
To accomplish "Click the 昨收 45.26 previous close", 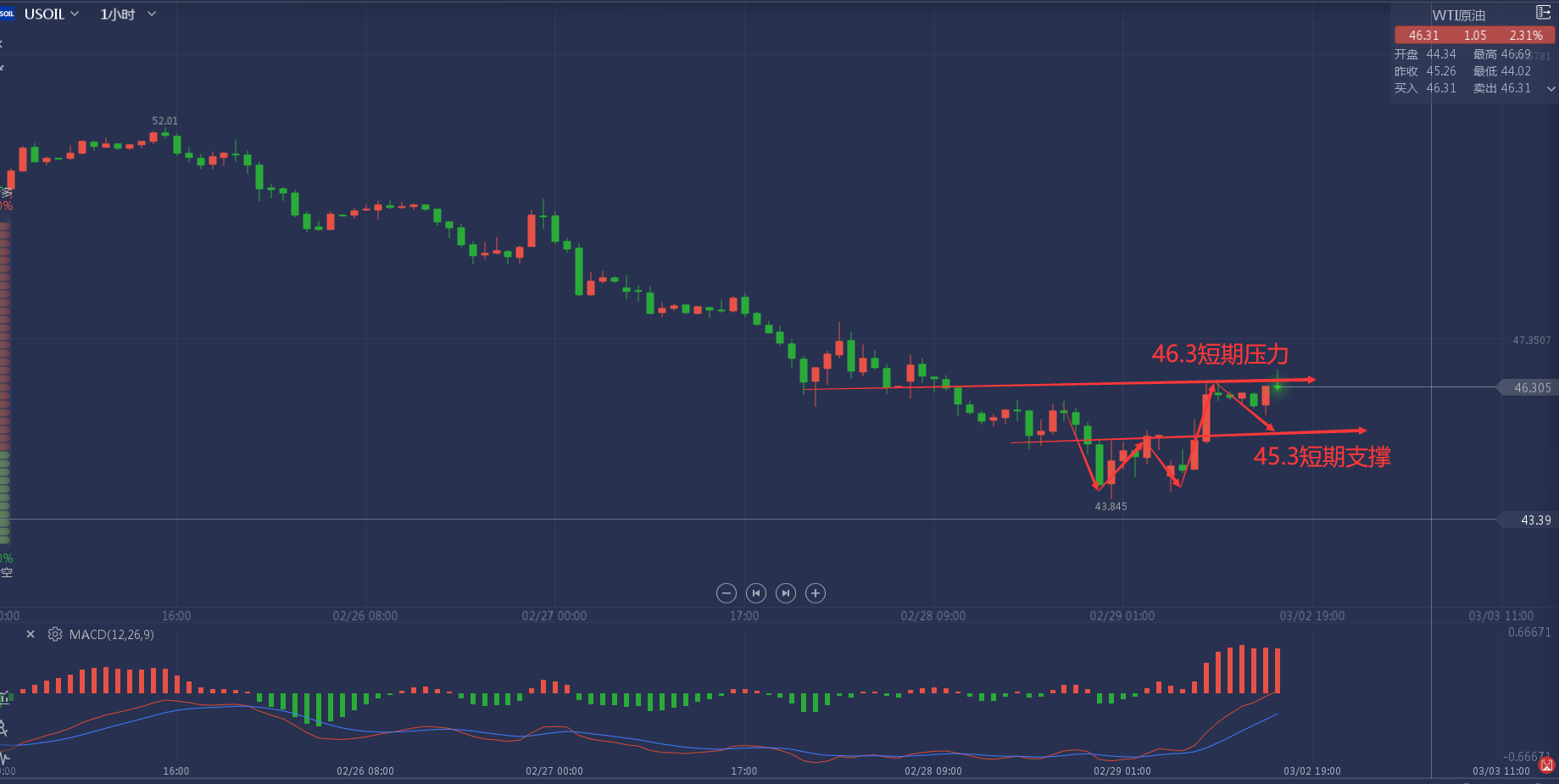I will [x=1425, y=71].
